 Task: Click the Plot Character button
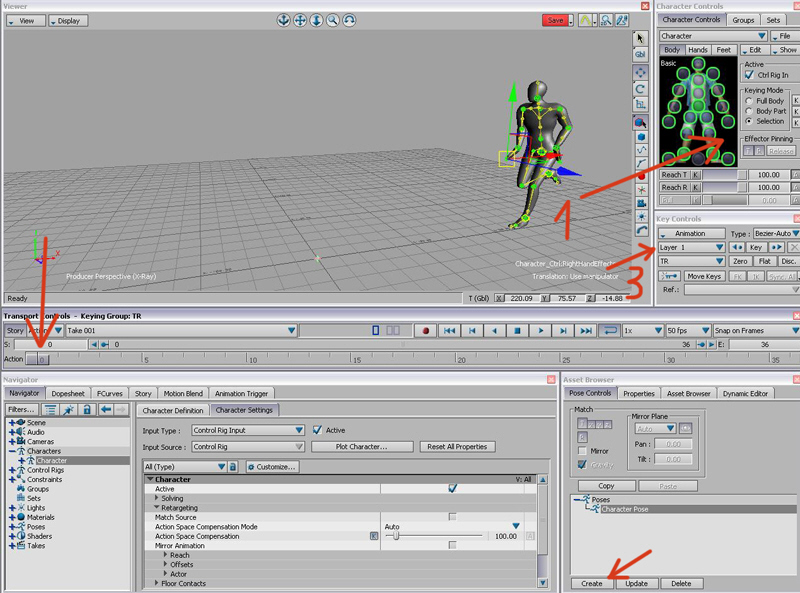[362, 446]
